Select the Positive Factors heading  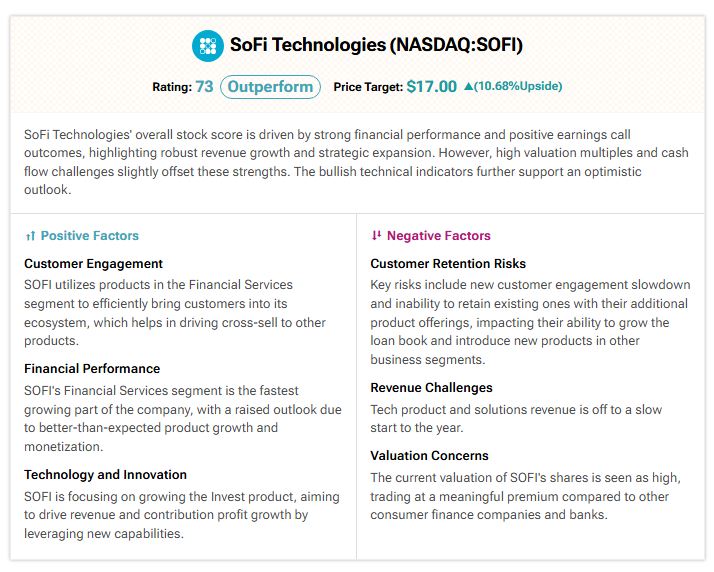[90, 235]
